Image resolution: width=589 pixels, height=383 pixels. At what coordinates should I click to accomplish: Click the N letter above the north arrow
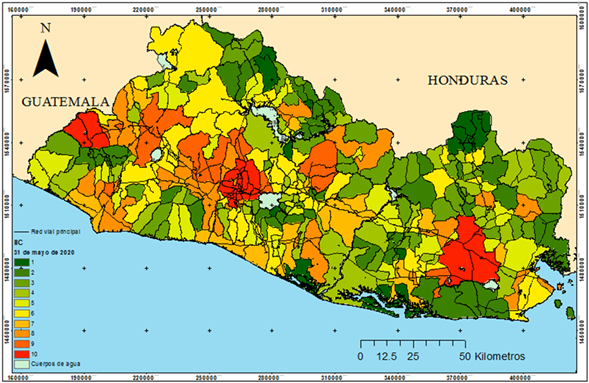(45, 28)
